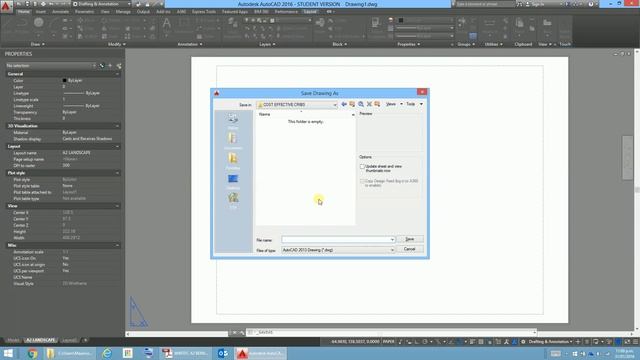Collapse Plot style section in Properties
640x360 pixels.
118,173
